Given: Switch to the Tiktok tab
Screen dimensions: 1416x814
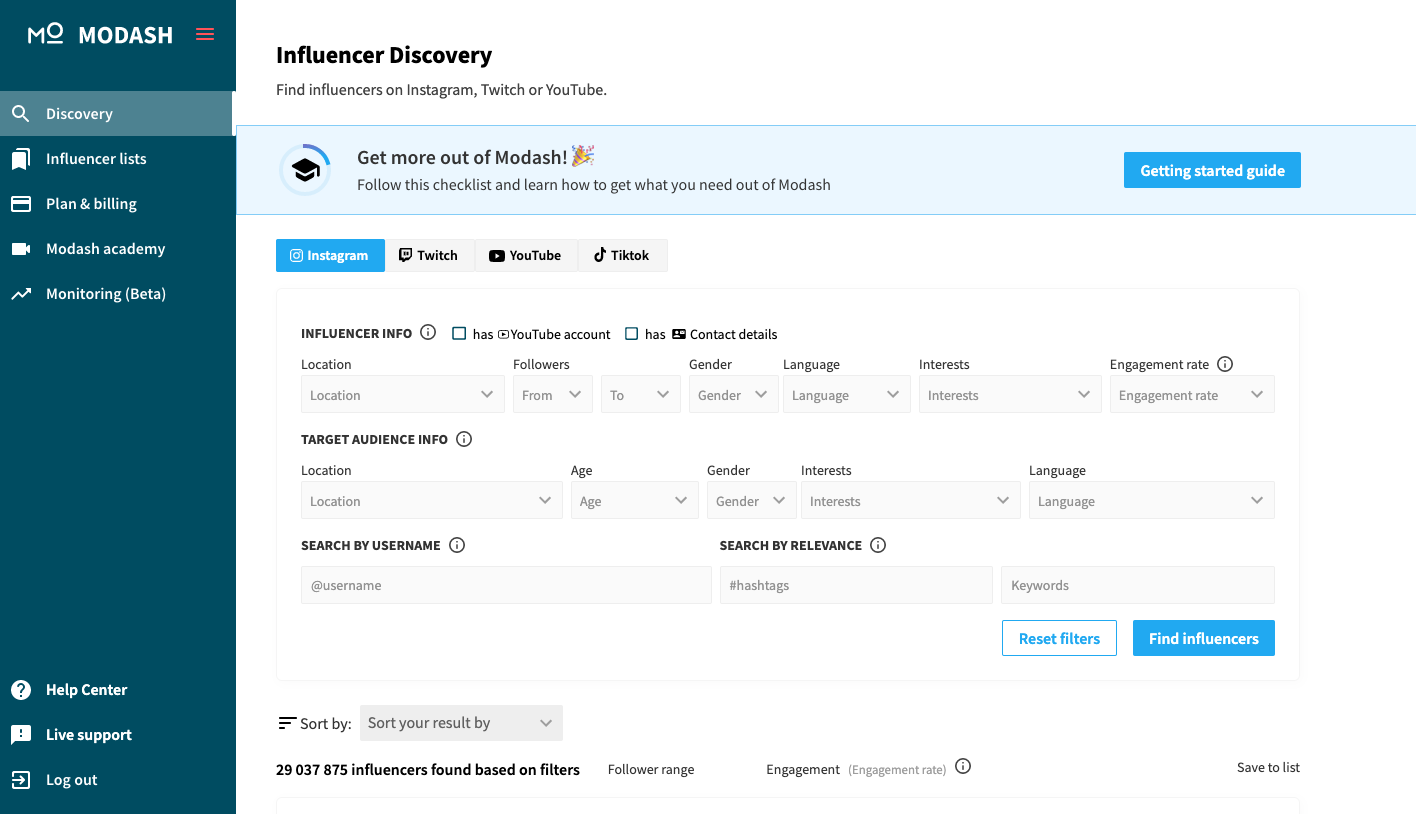Looking at the screenshot, I should (x=622, y=255).
